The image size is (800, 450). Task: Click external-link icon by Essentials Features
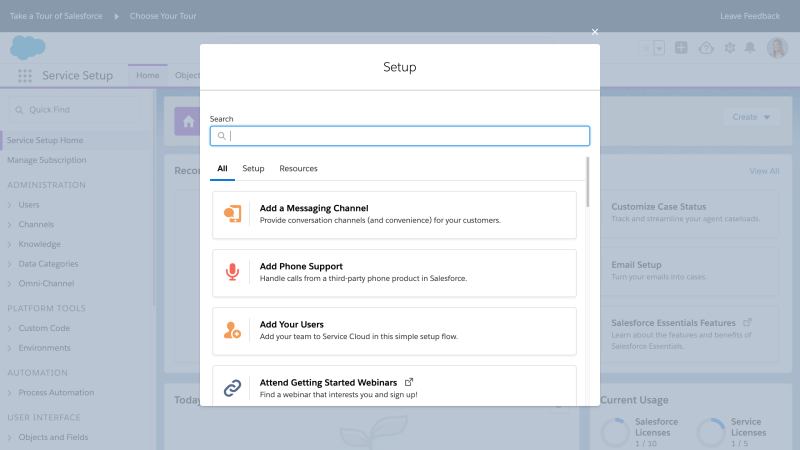pos(747,322)
